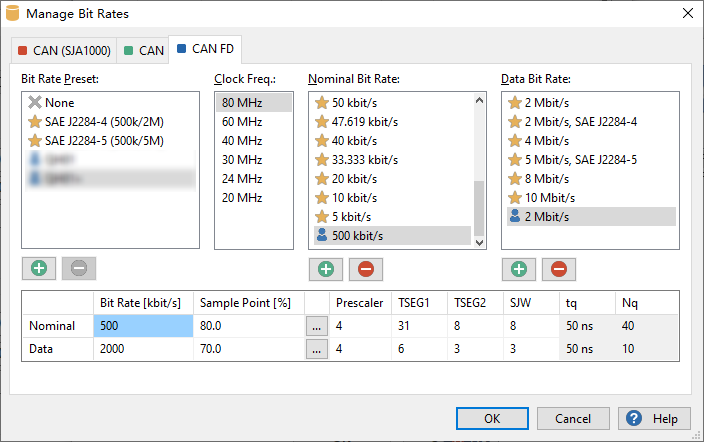Edit the Nominal bit rate 500 field
This screenshot has width=704, height=442.
pos(141,325)
